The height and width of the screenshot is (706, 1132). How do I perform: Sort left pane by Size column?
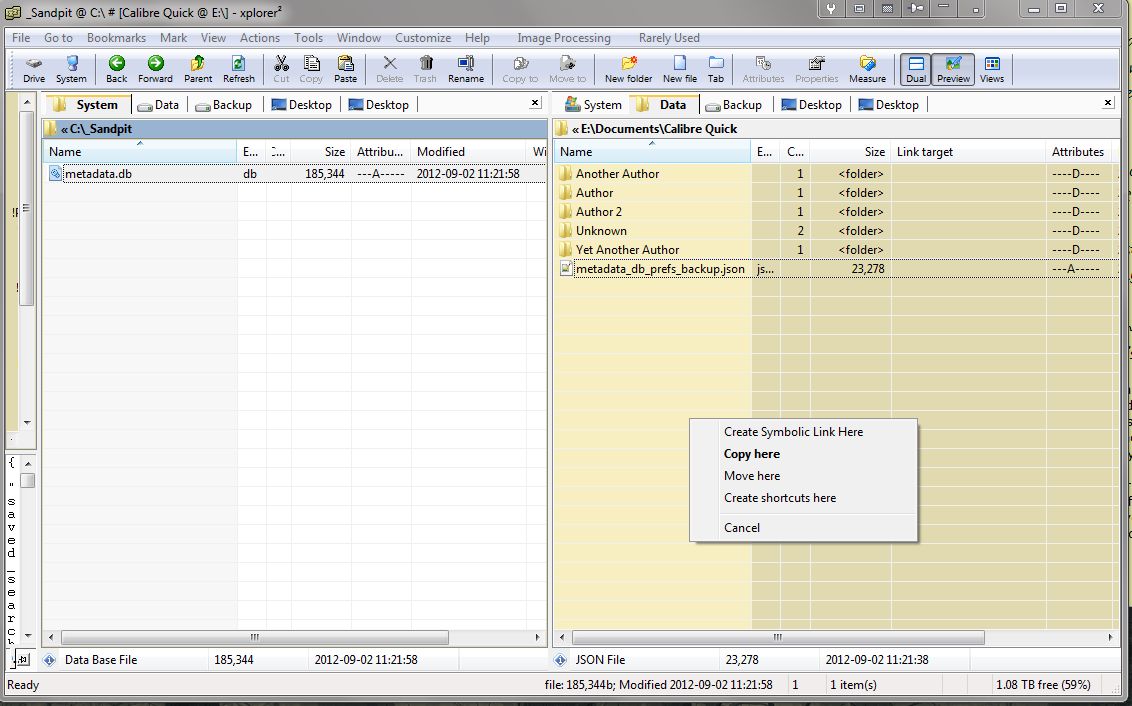point(321,152)
